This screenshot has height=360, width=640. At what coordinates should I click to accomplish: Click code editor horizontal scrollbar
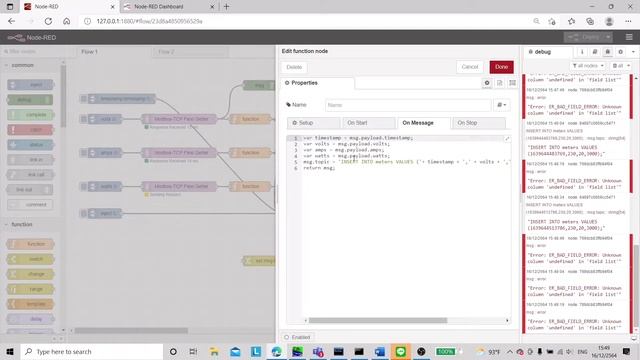coord(378,320)
